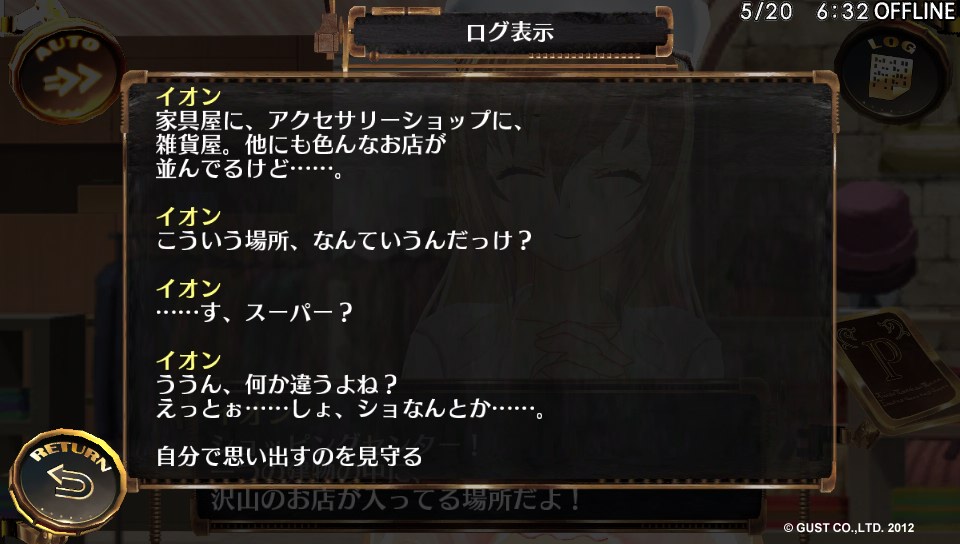Screen dimensions: 960x544
Task: Click the curved return arrow symbol
Action: pos(70,482)
